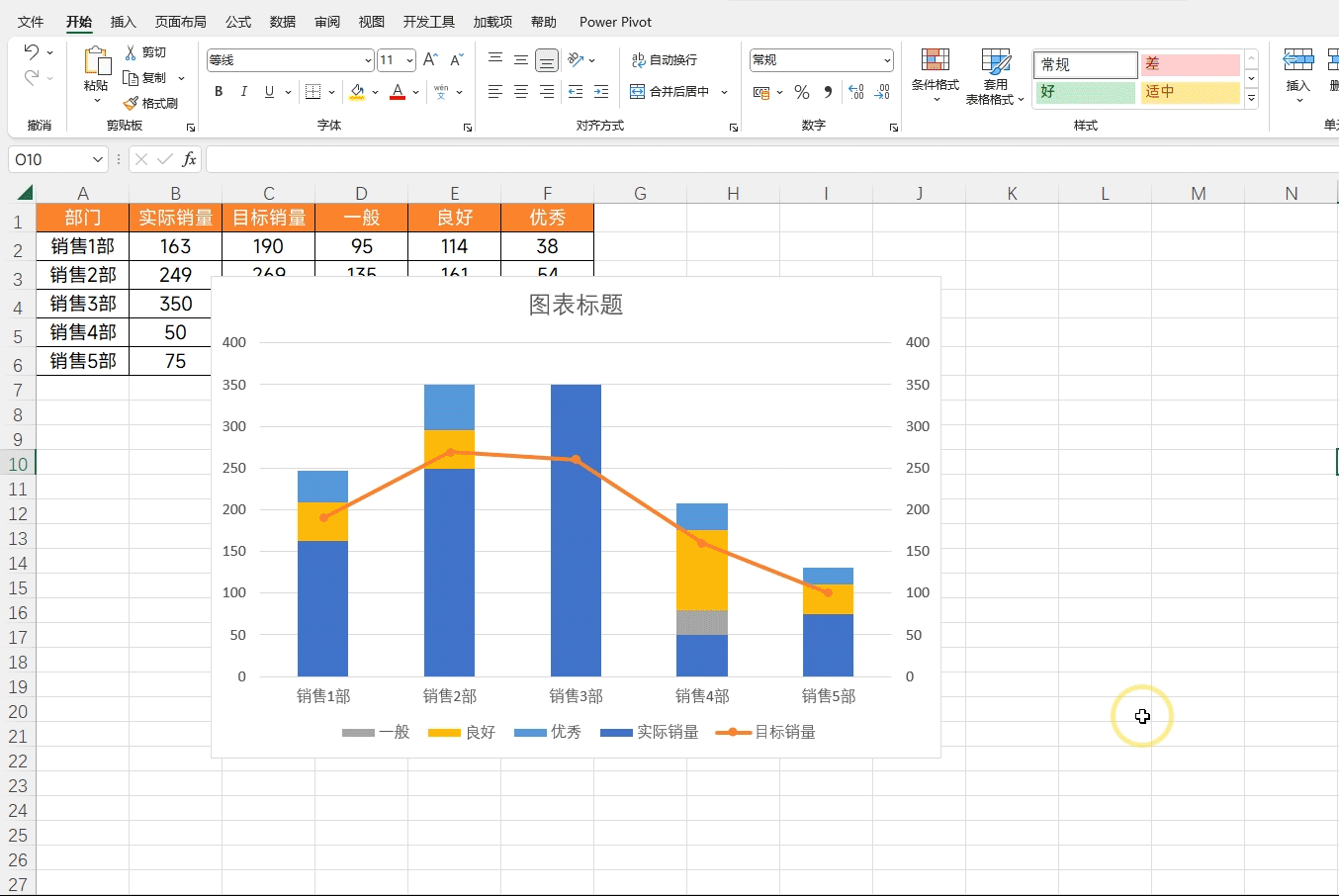Open Format as Table (套用表格格式)
1339x896 pixels.
tap(995, 75)
